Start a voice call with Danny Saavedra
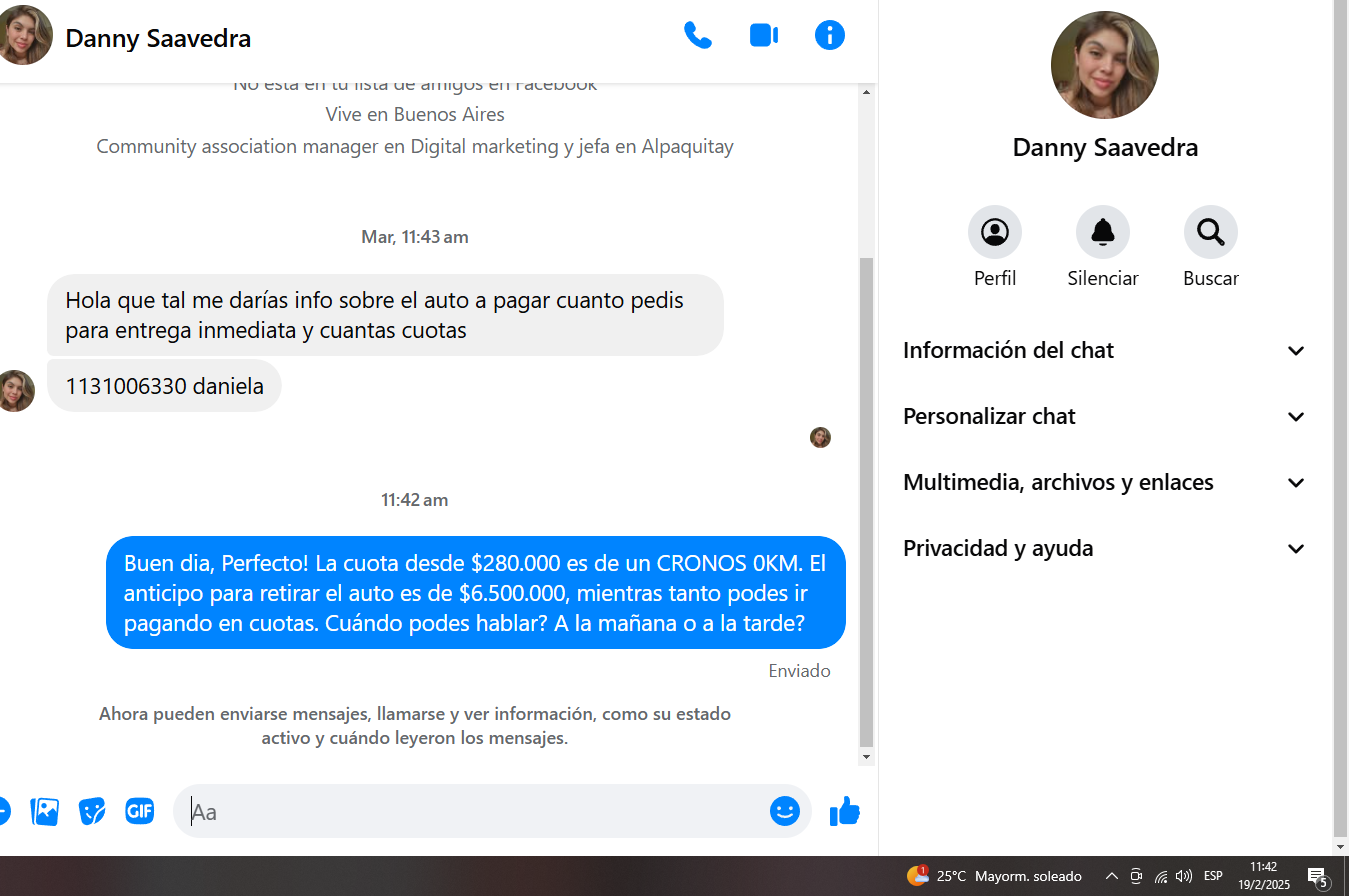This screenshot has width=1349, height=896. pos(697,36)
